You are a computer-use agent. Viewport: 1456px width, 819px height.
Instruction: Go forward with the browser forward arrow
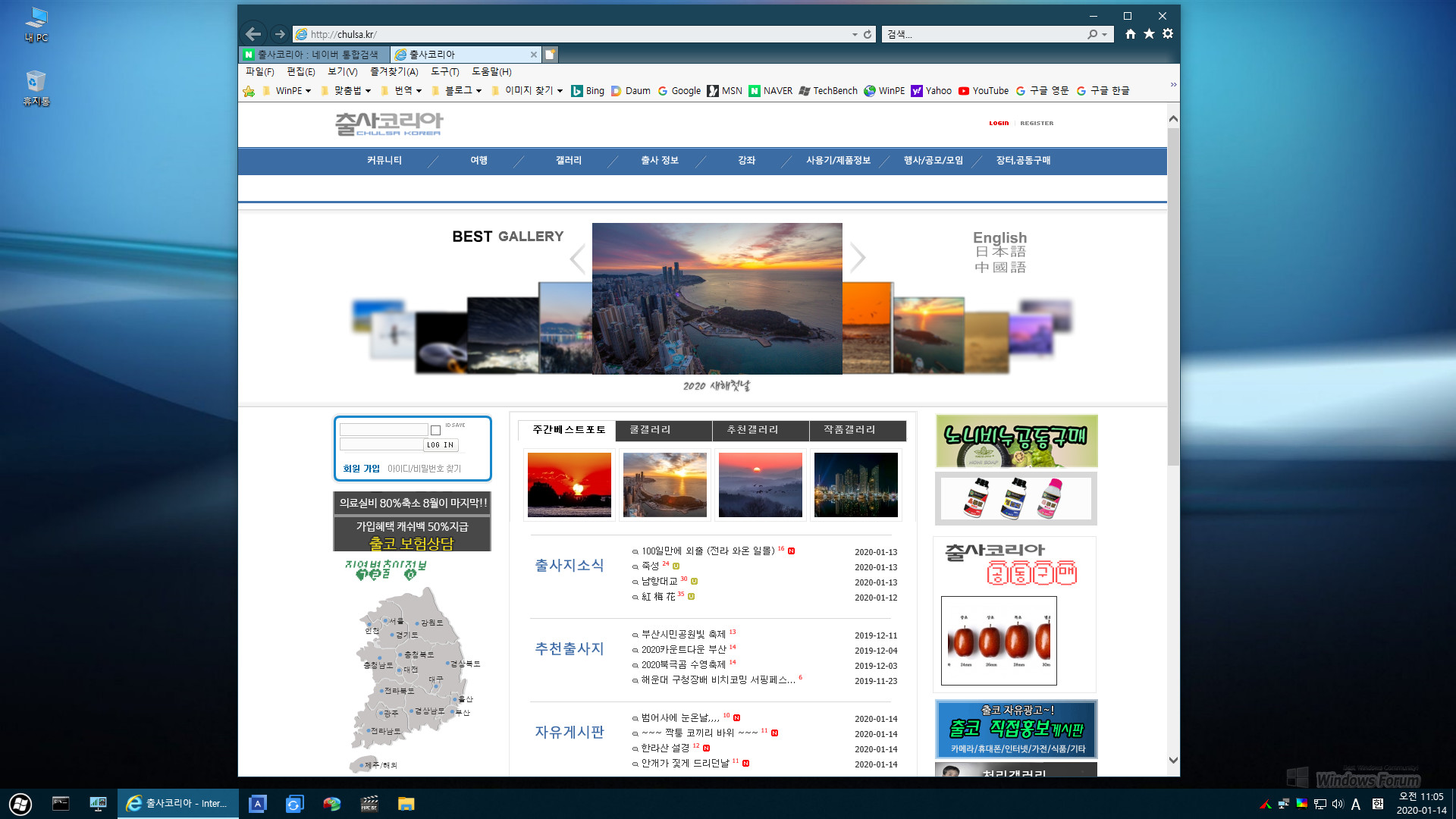click(280, 34)
